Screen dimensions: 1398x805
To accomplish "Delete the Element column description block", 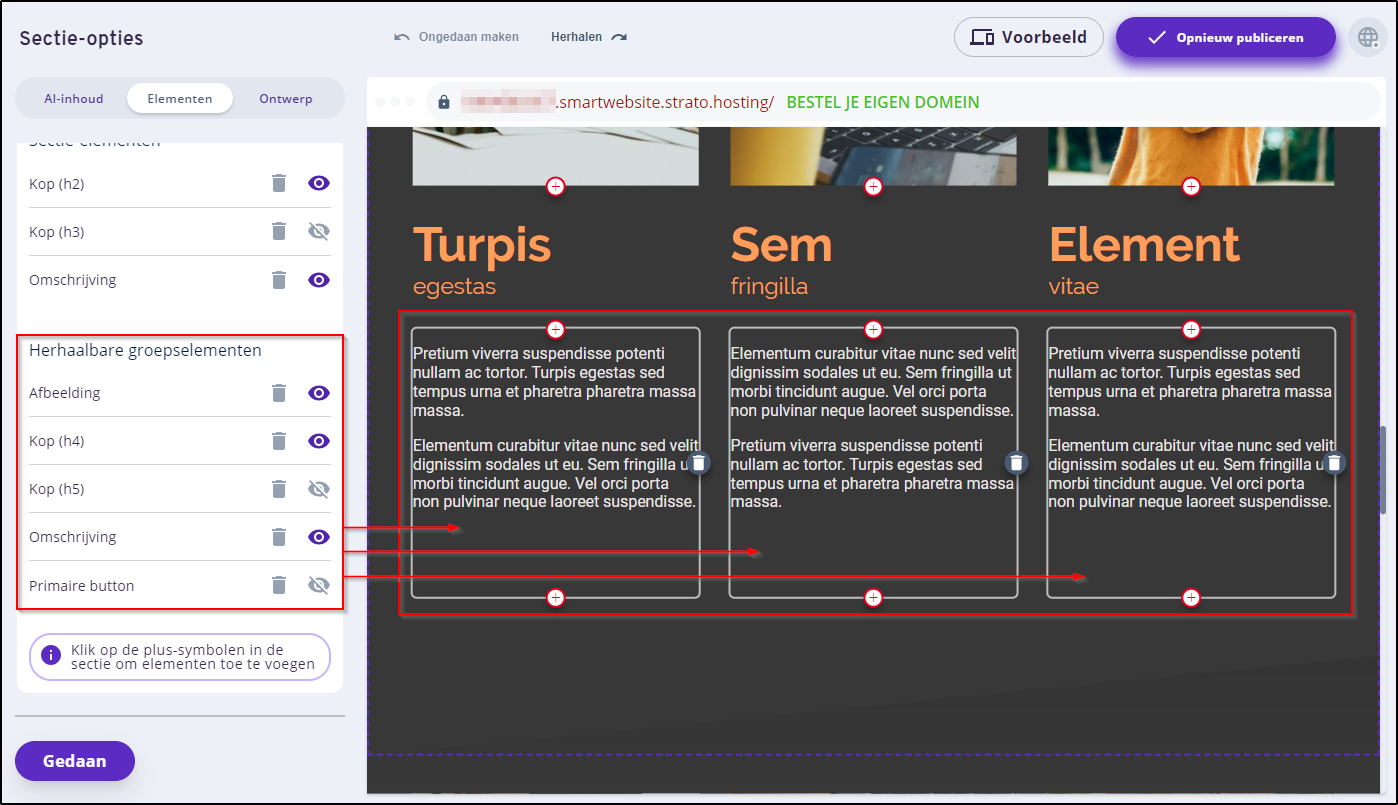I will point(1333,462).
